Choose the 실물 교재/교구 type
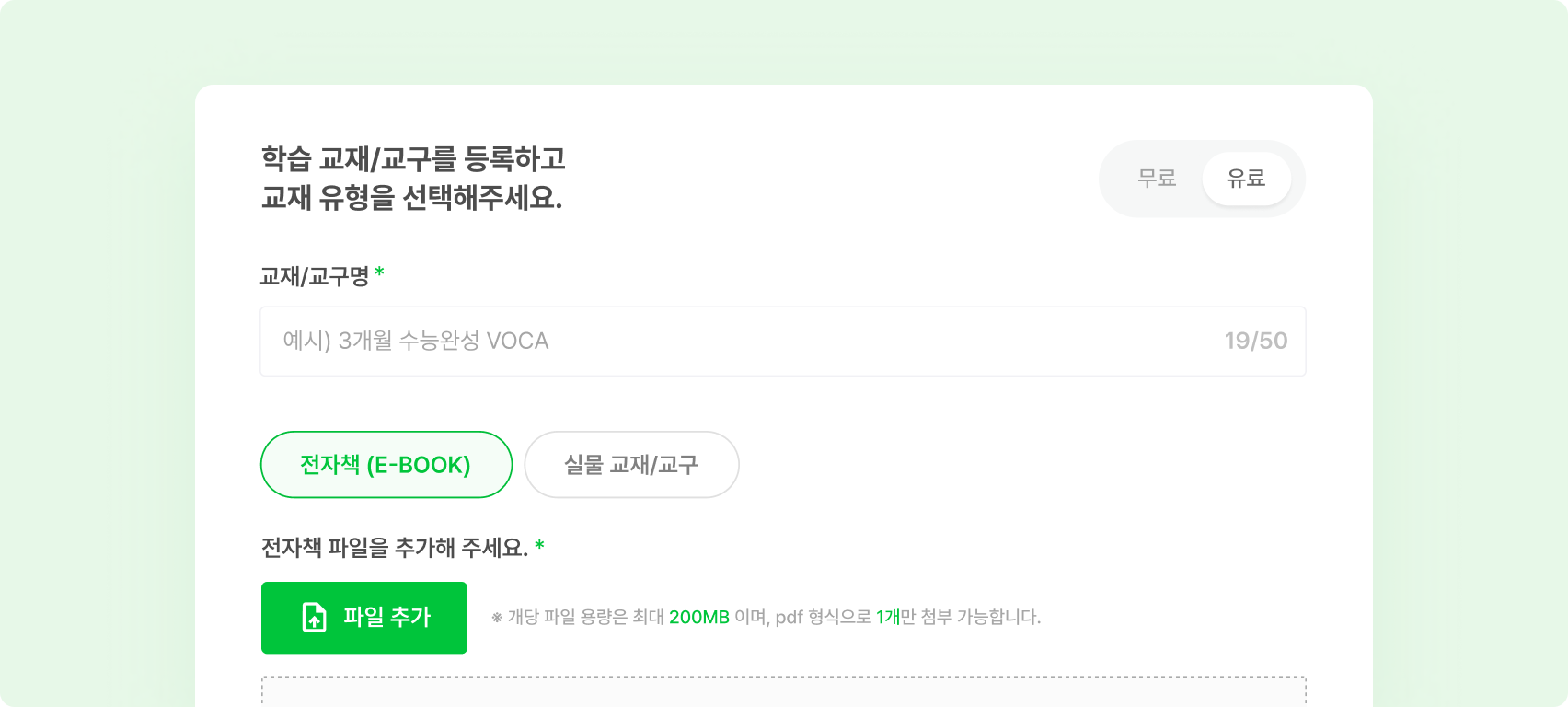The width and height of the screenshot is (1568, 707). point(631,465)
